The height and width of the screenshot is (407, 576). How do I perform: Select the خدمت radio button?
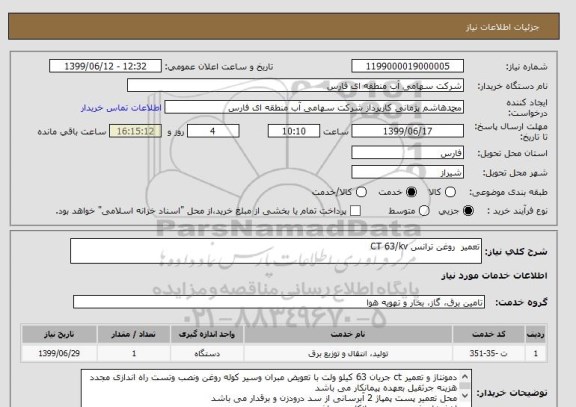pos(411,192)
